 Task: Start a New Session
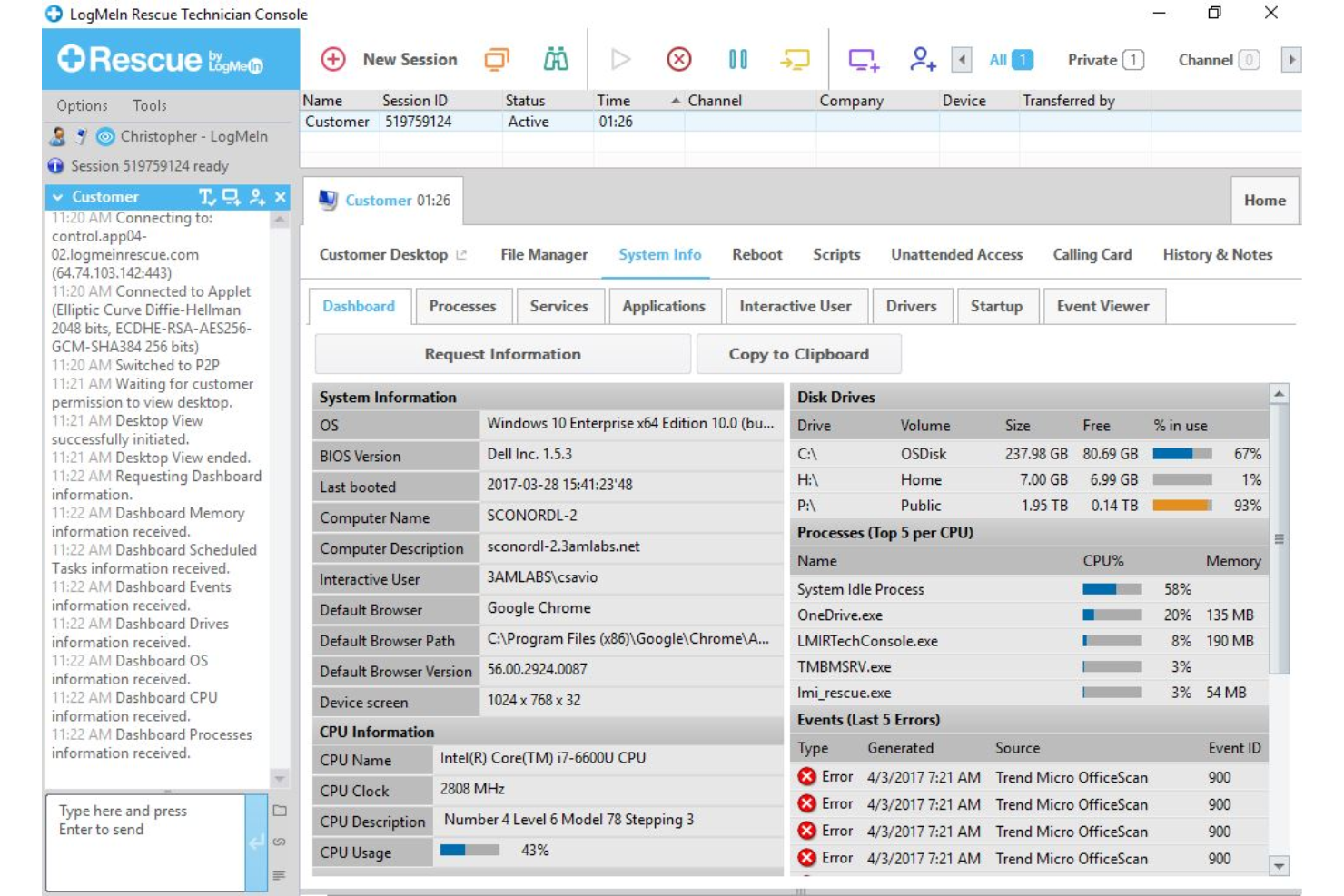pyautogui.click(x=395, y=59)
